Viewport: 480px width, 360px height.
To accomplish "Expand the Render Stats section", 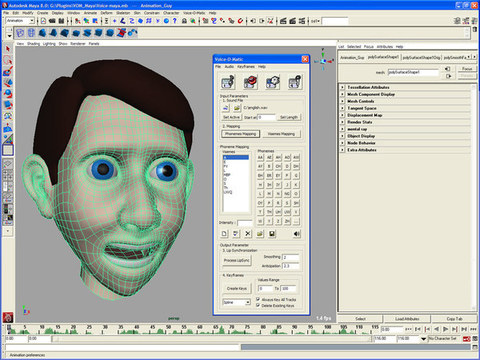I will pos(342,122).
